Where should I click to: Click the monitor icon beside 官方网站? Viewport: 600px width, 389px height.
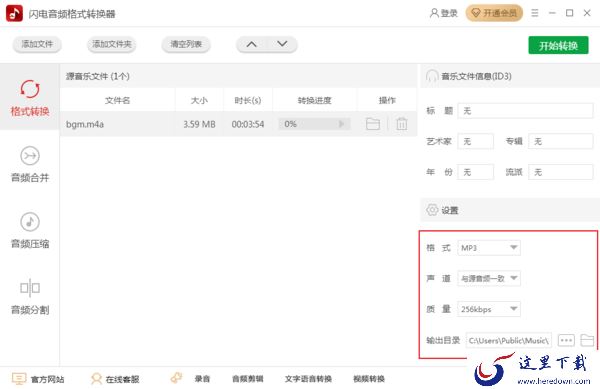click(19, 379)
